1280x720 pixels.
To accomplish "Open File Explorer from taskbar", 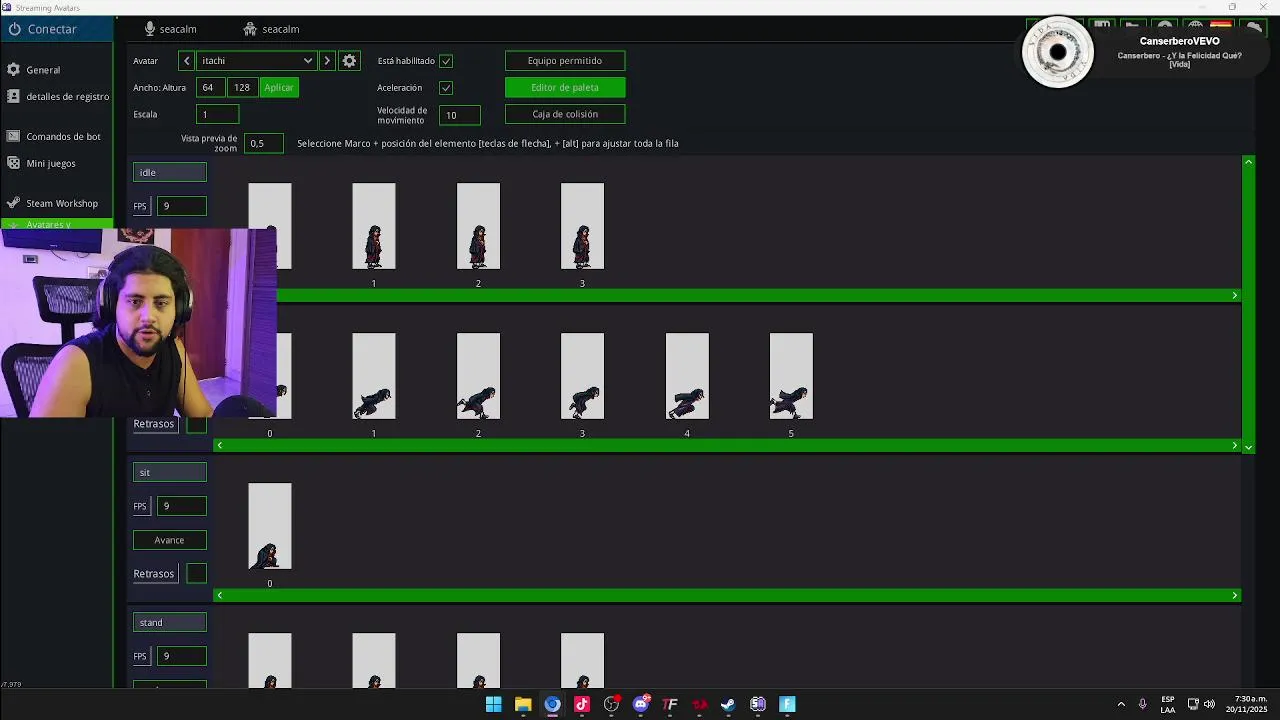I will tap(523, 704).
